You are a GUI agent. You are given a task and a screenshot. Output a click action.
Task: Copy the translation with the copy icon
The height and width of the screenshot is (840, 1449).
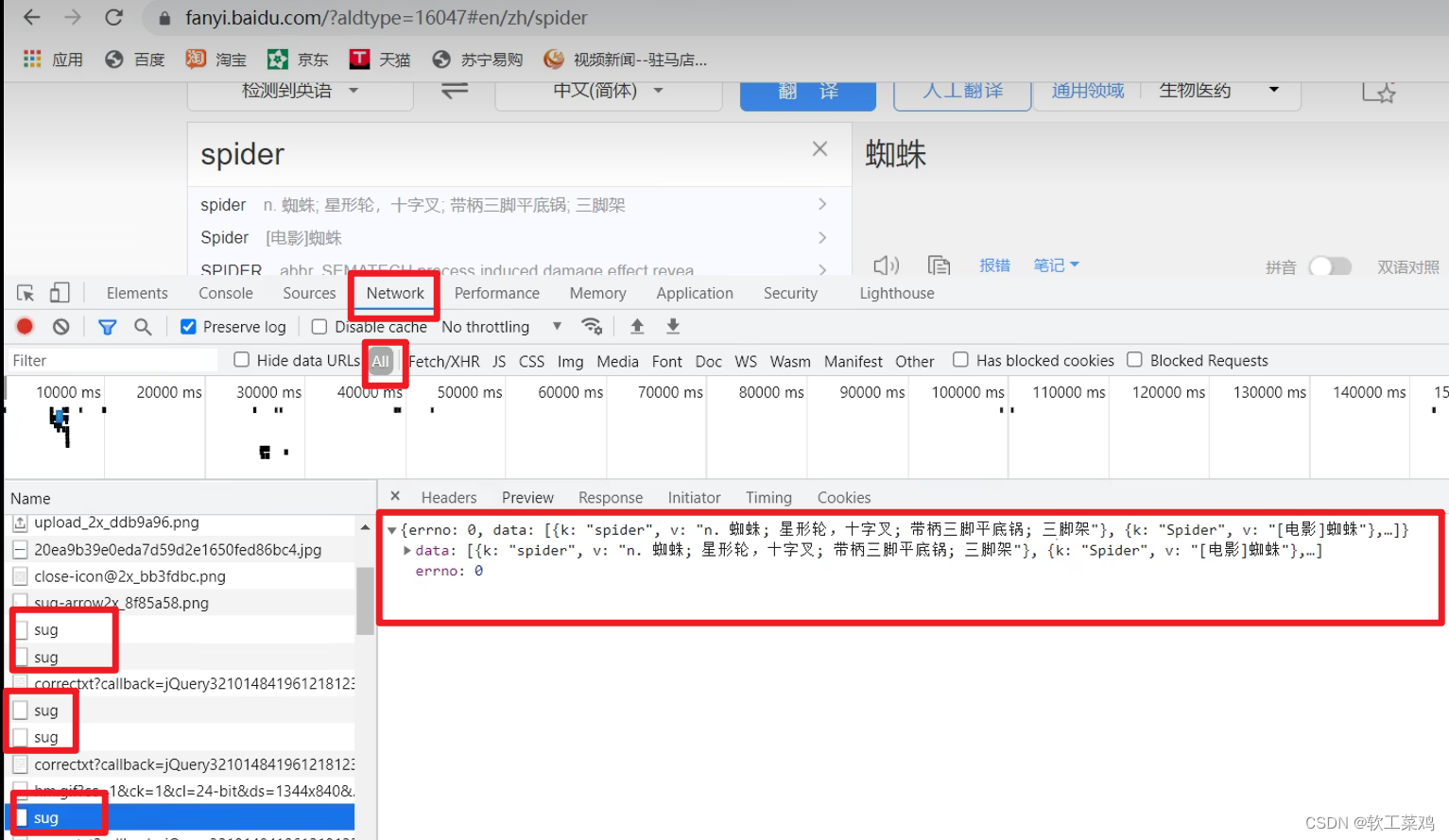939,266
